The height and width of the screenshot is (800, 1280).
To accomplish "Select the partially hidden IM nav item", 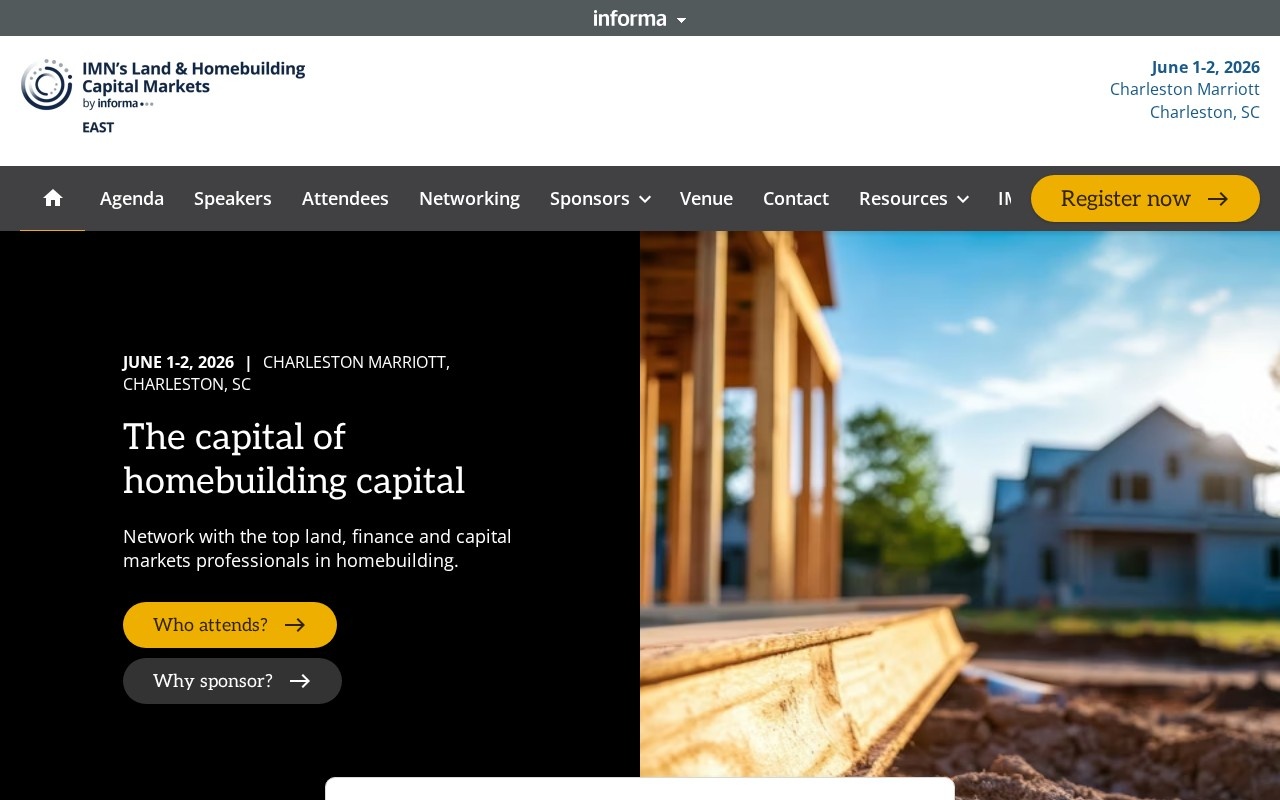I will tap(1005, 198).
